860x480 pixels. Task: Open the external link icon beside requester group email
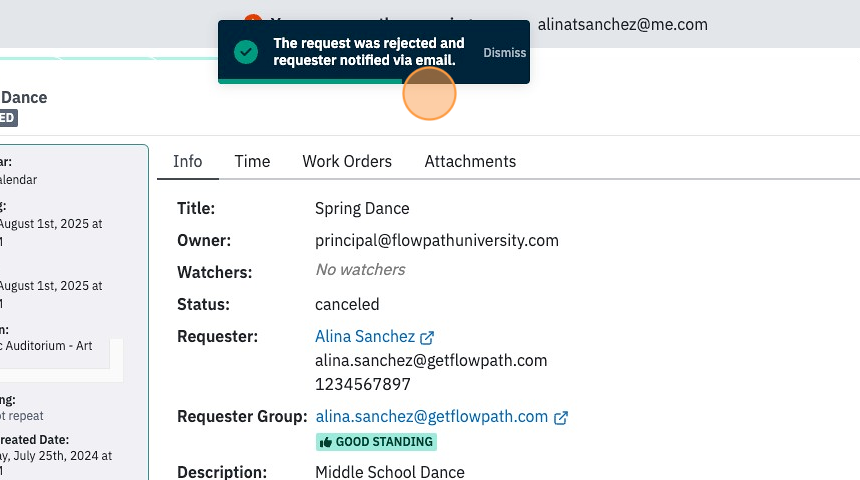click(x=561, y=417)
